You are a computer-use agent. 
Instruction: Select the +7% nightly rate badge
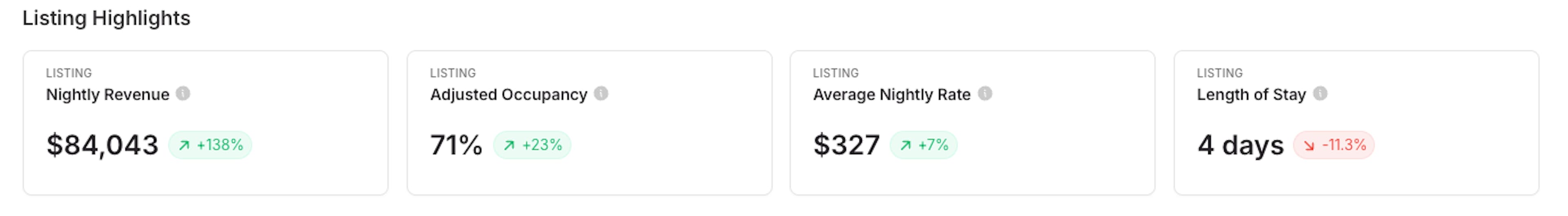point(923,145)
